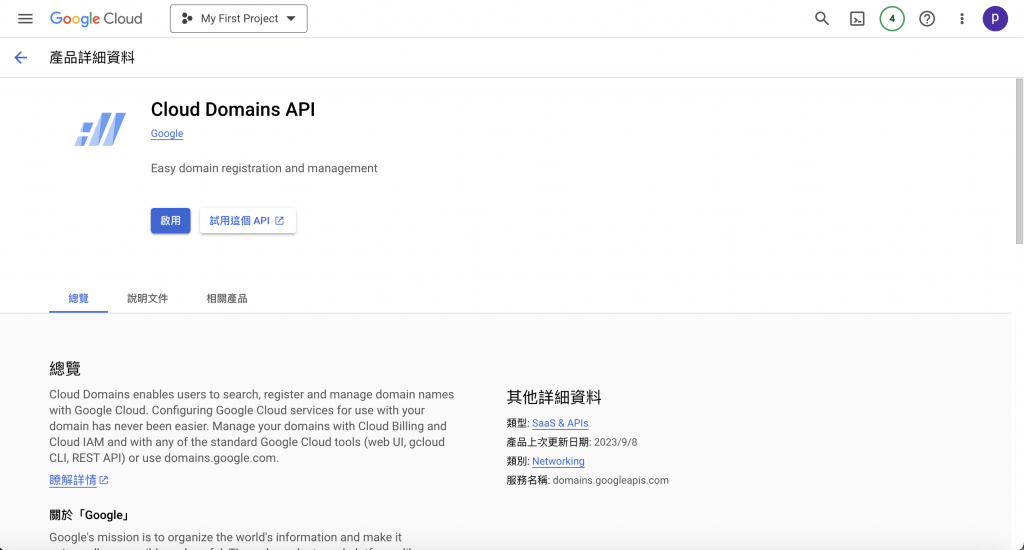
Task: Open the My First Project selector dropdown
Action: pyautogui.click(x=238, y=18)
